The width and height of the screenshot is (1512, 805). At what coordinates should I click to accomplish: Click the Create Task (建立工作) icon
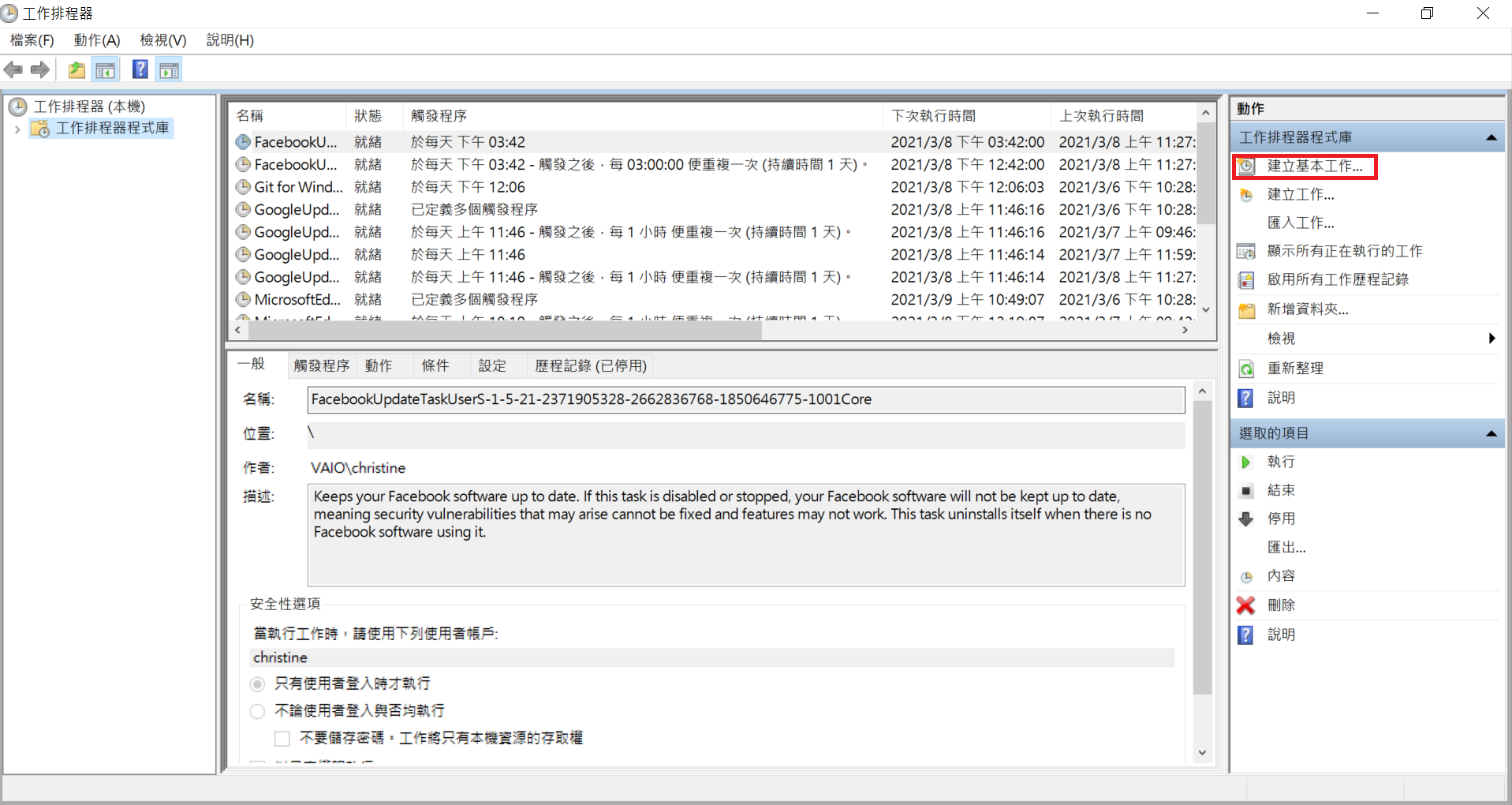point(1246,195)
